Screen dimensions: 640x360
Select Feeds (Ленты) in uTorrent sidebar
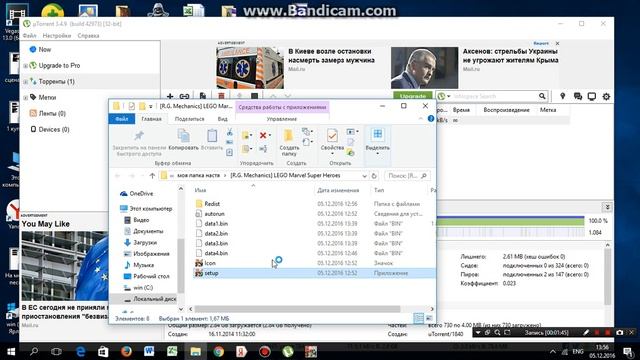[x=52, y=113]
